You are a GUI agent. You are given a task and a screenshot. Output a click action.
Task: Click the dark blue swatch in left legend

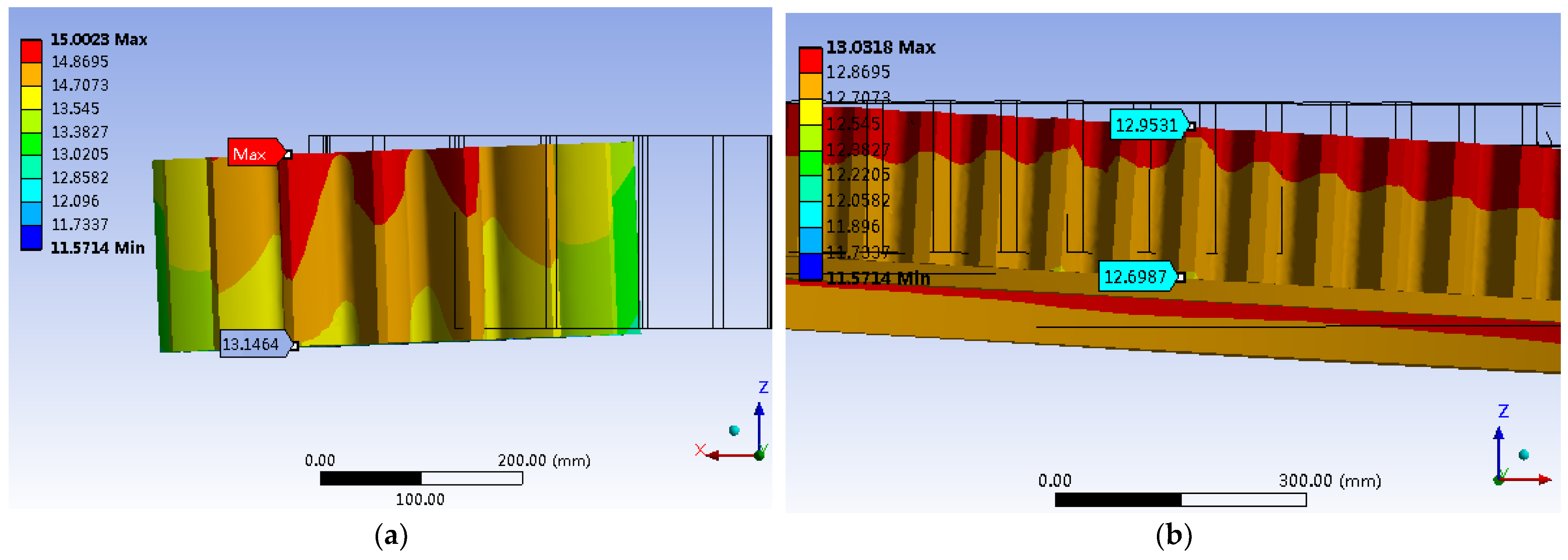click(x=31, y=238)
